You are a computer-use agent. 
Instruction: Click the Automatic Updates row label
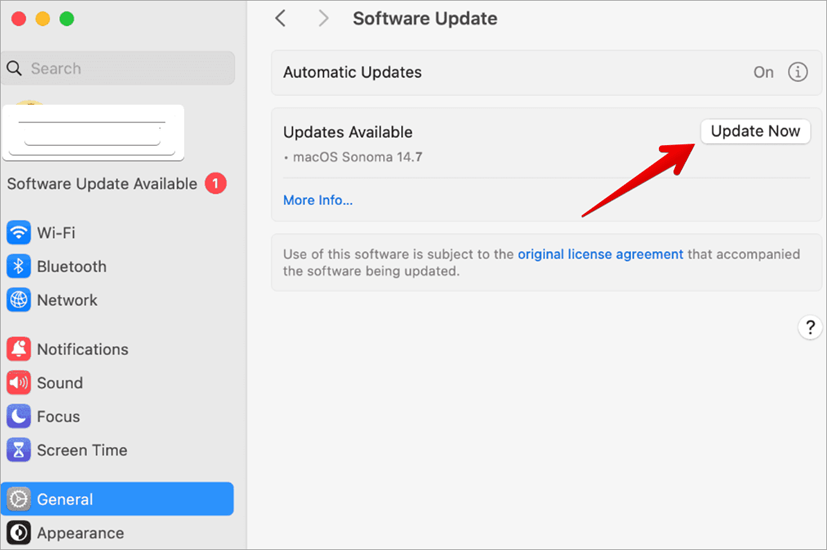point(352,72)
